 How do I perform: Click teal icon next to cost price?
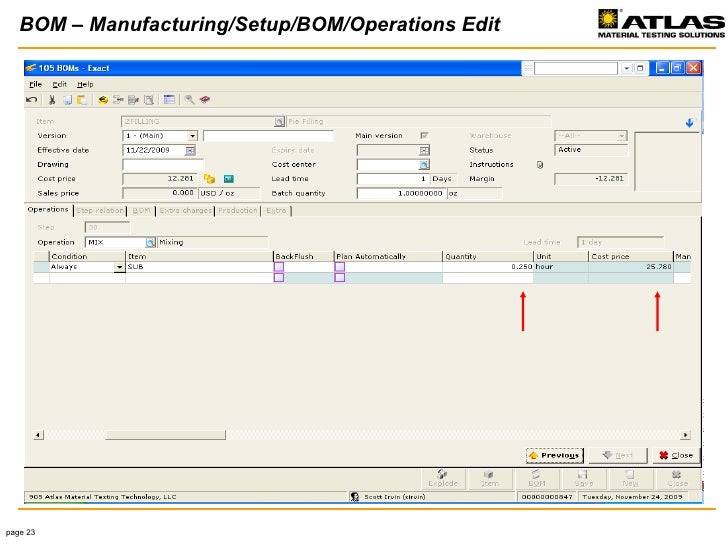[228, 179]
